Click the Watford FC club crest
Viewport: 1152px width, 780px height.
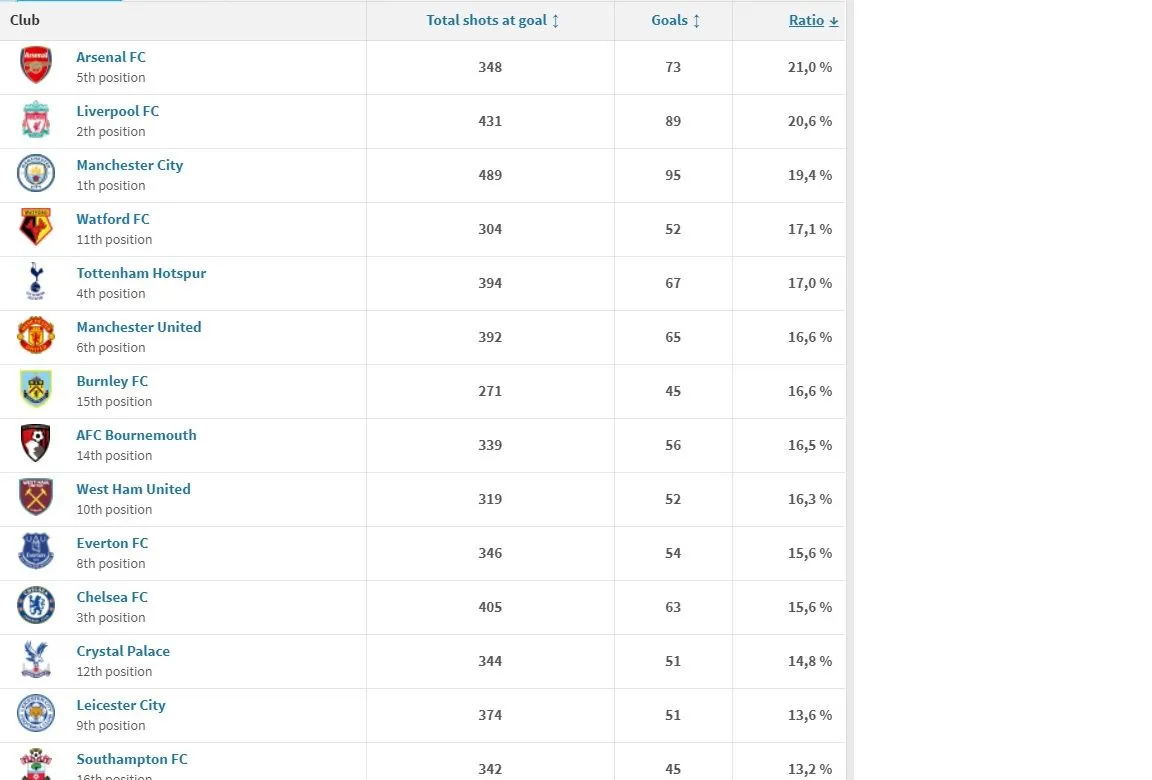click(36, 228)
